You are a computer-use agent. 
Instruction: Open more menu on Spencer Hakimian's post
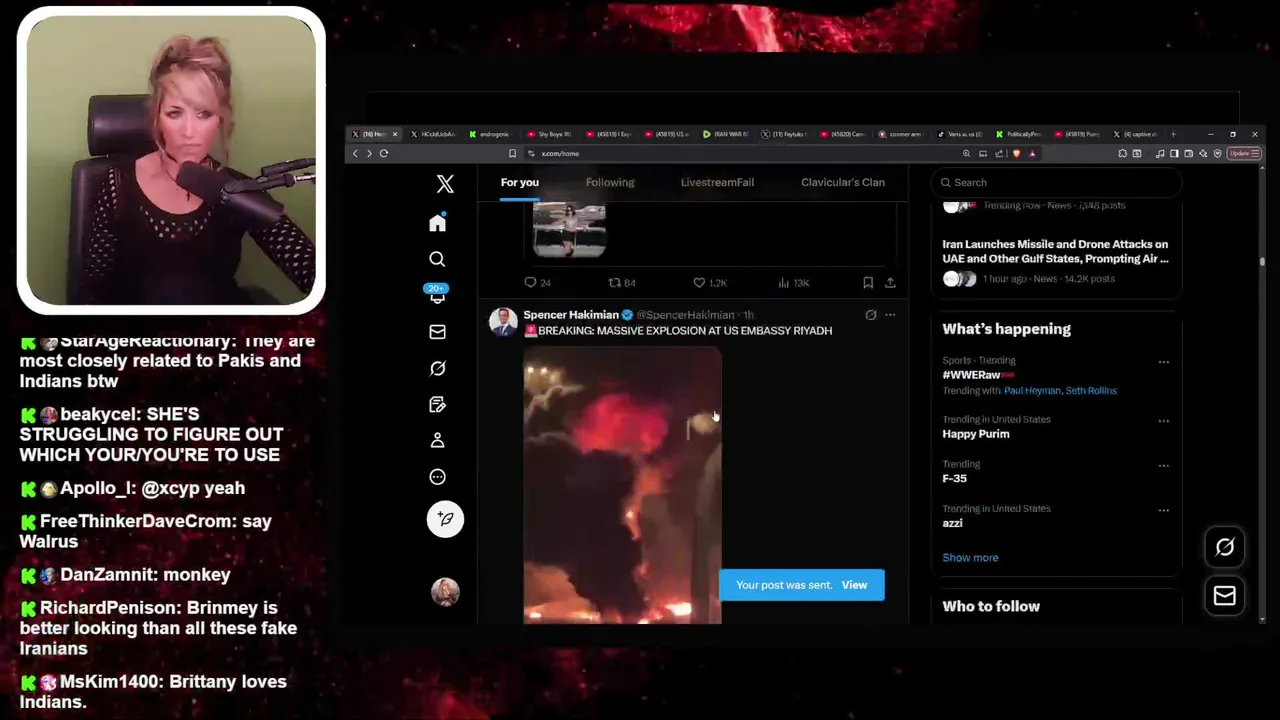point(890,315)
